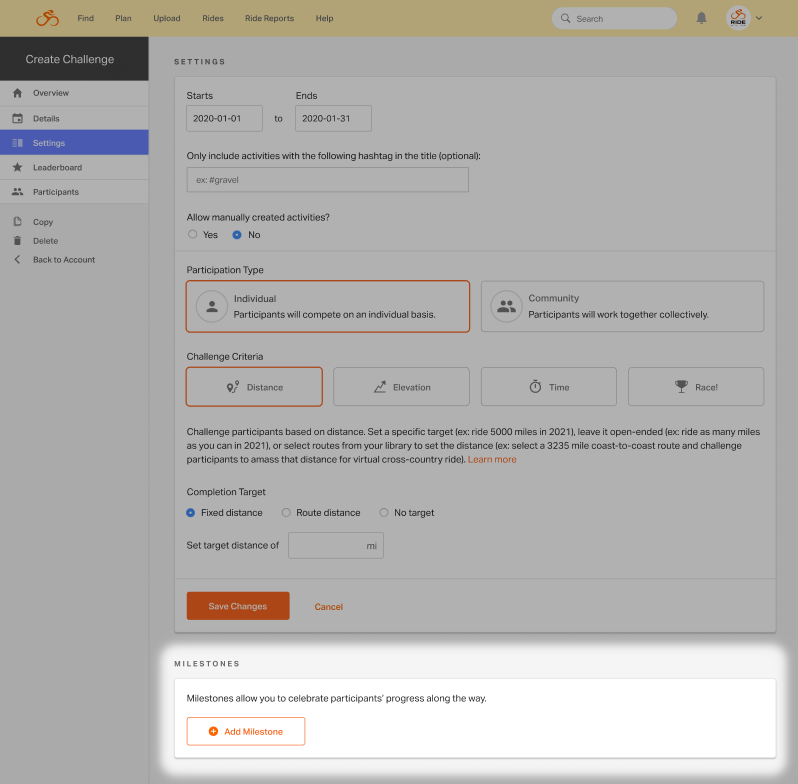
Task: Click the Starts date field
Action: tap(224, 119)
